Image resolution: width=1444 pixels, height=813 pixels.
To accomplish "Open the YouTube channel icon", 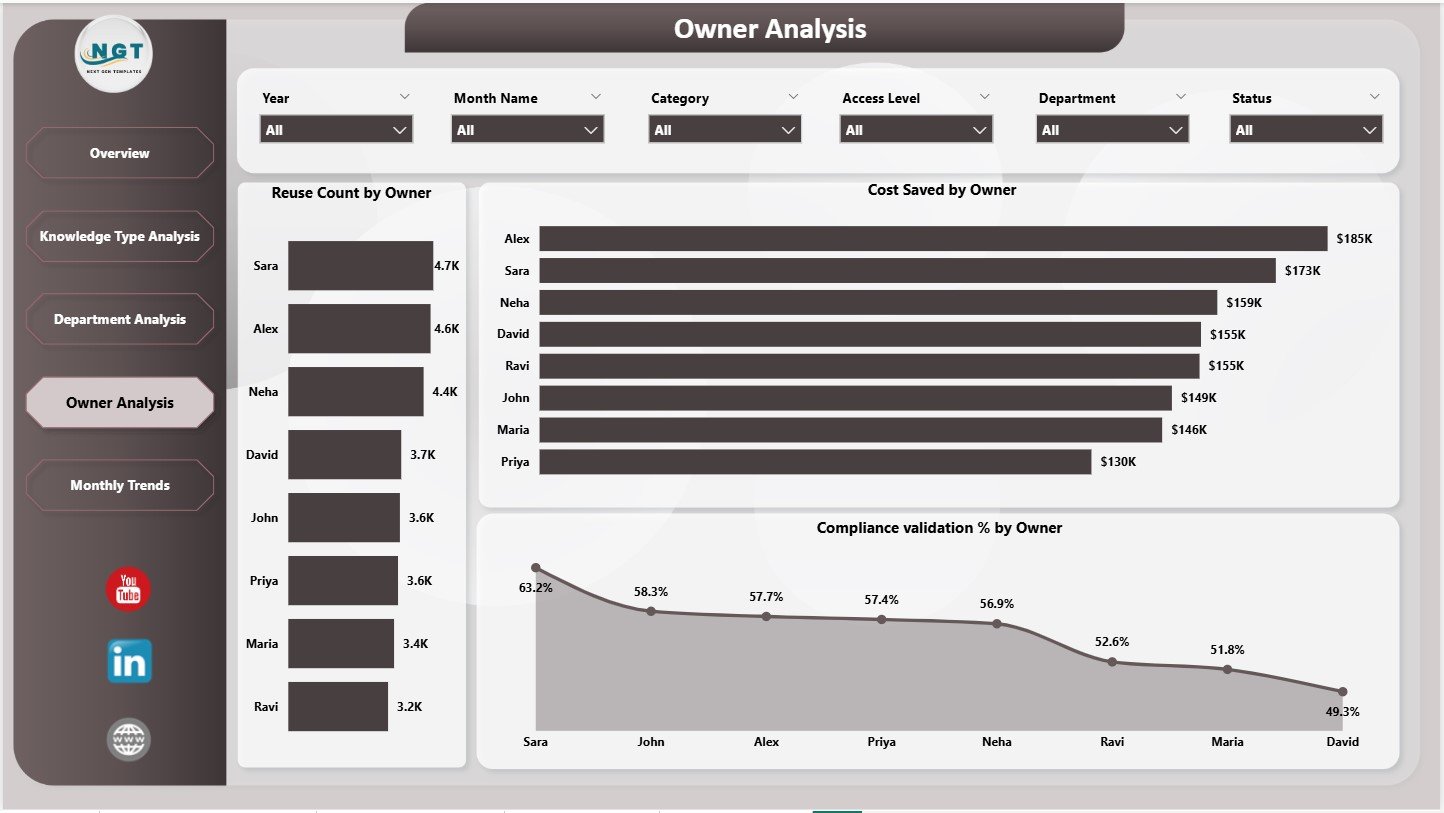I will tap(128, 589).
